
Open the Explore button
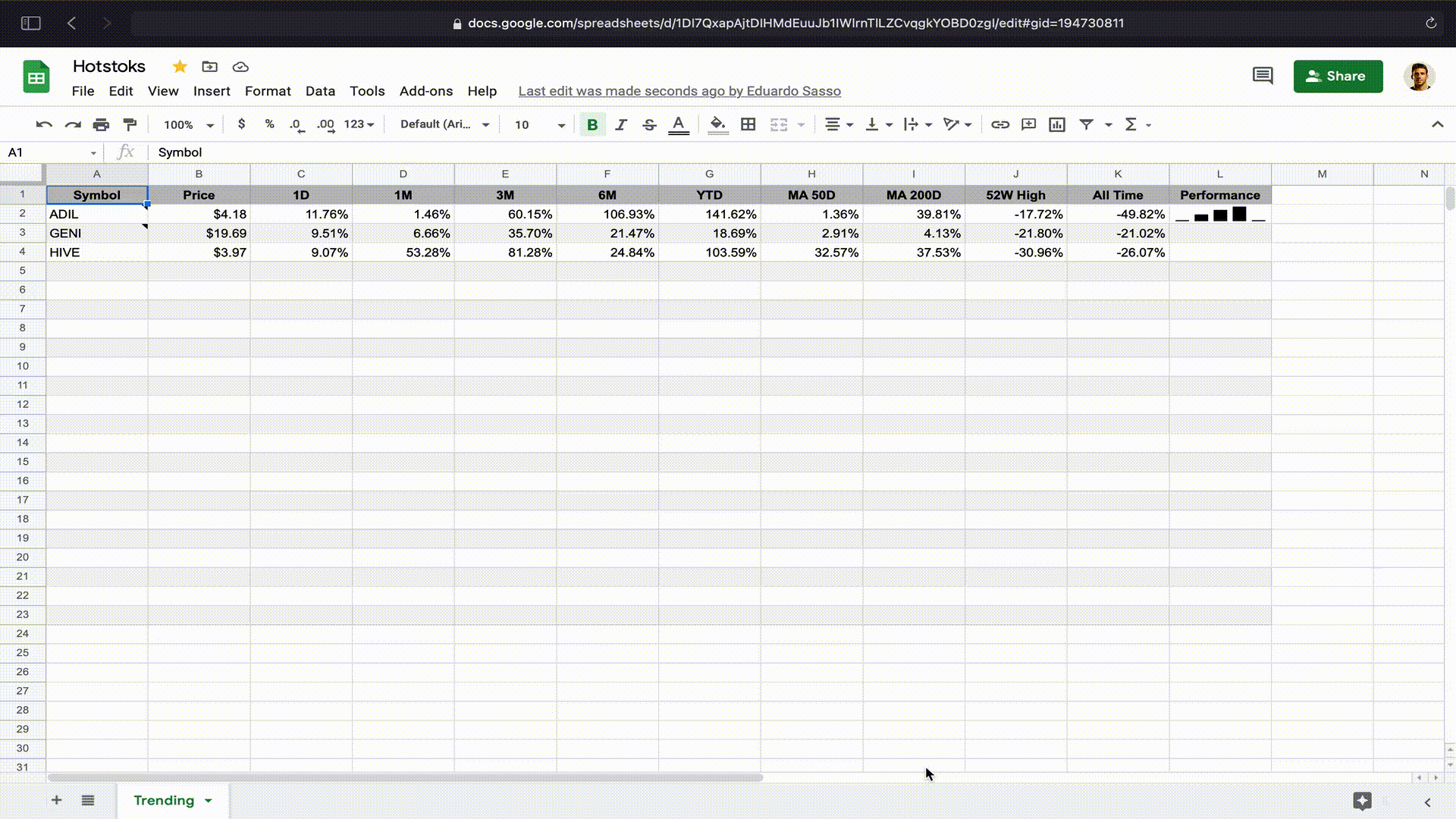tap(1362, 801)
